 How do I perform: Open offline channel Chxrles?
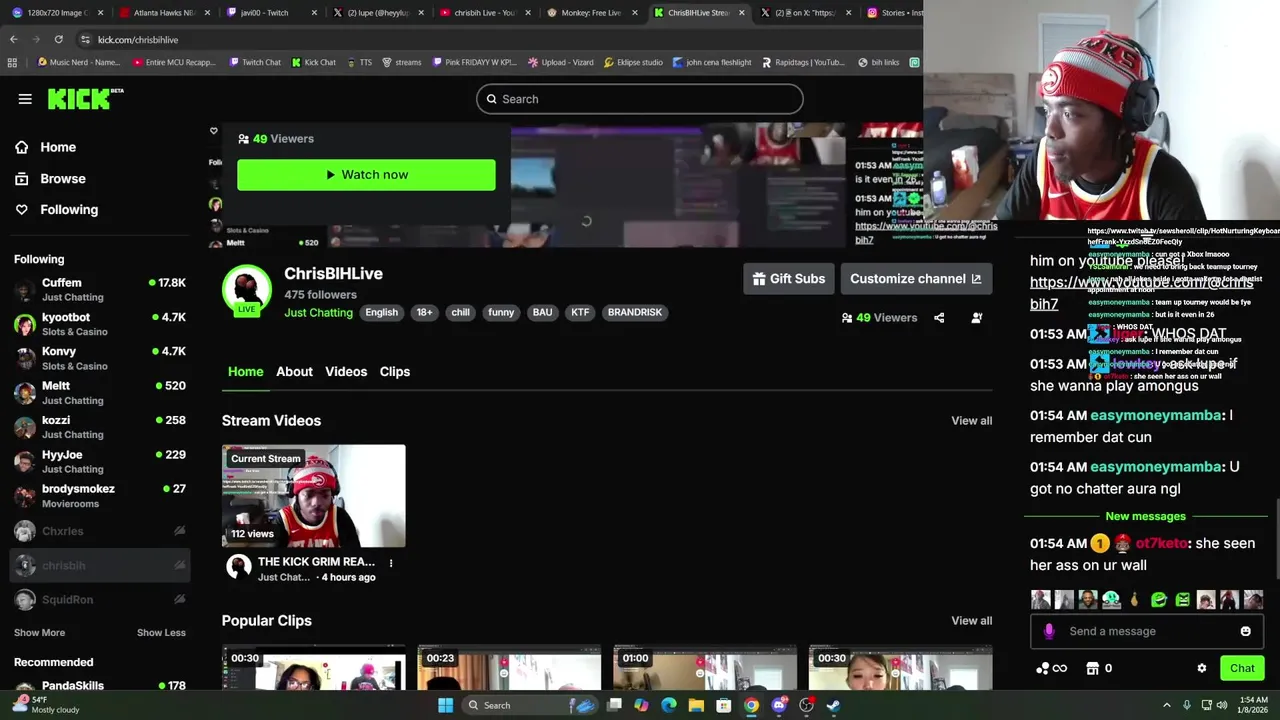[x=100, y=531]
